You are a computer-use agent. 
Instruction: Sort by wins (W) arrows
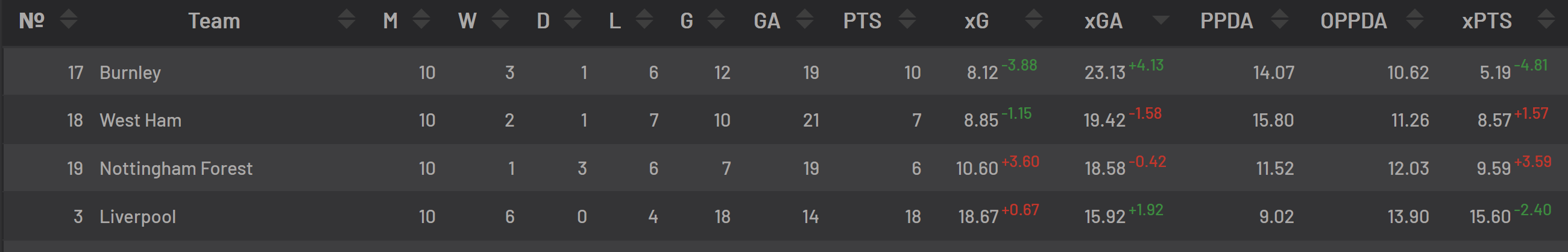click(x=500, y=19)
